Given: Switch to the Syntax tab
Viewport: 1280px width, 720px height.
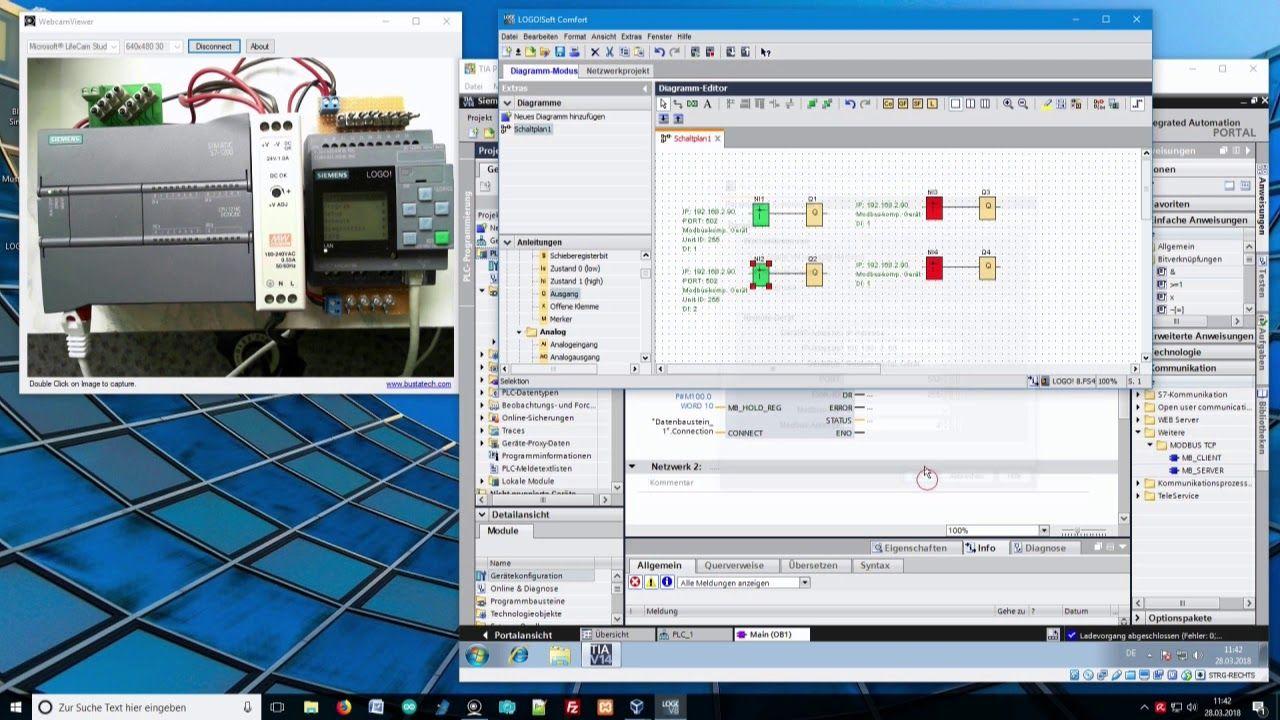Looking at the screenshot, I should 875,565.
